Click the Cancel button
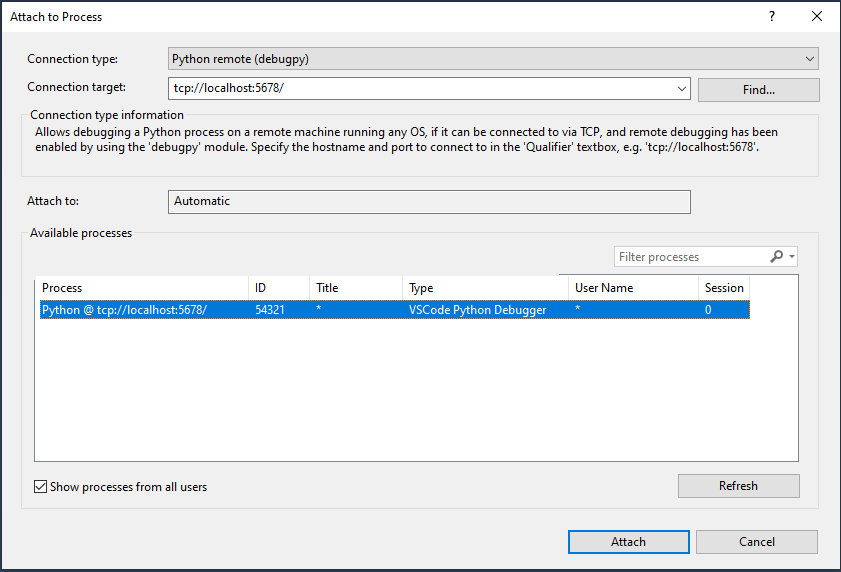The width and height of the screenshot is (841, 572). click(757, 542)
